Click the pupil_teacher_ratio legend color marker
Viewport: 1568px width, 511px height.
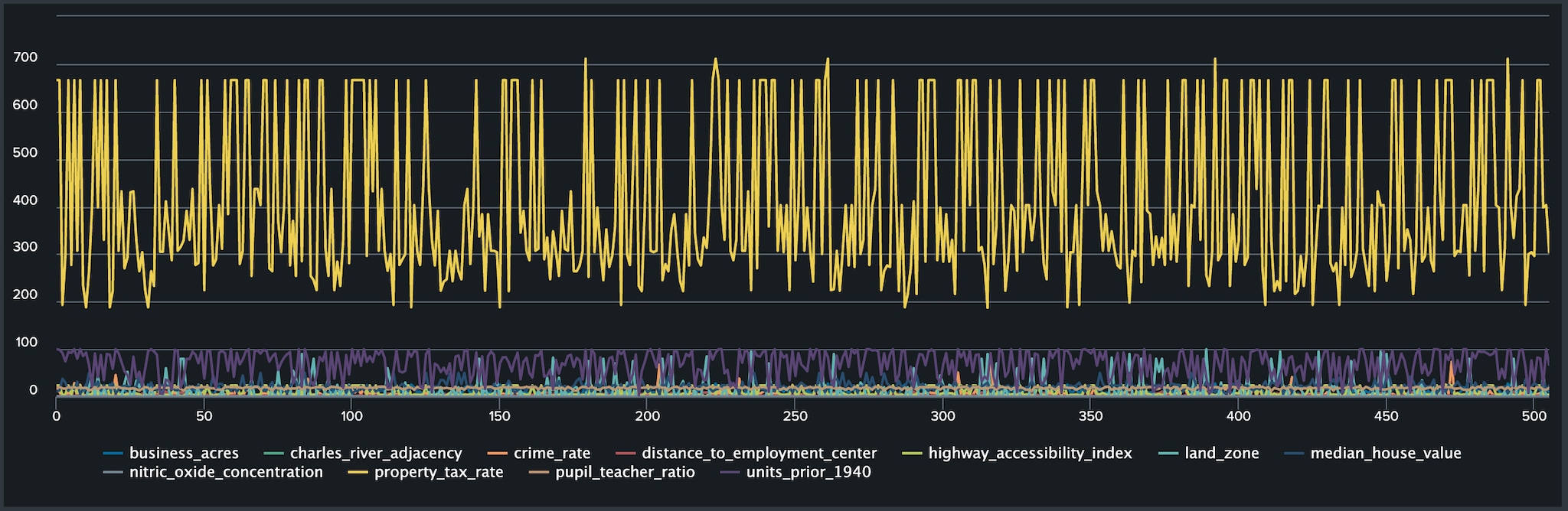point(539,472)
